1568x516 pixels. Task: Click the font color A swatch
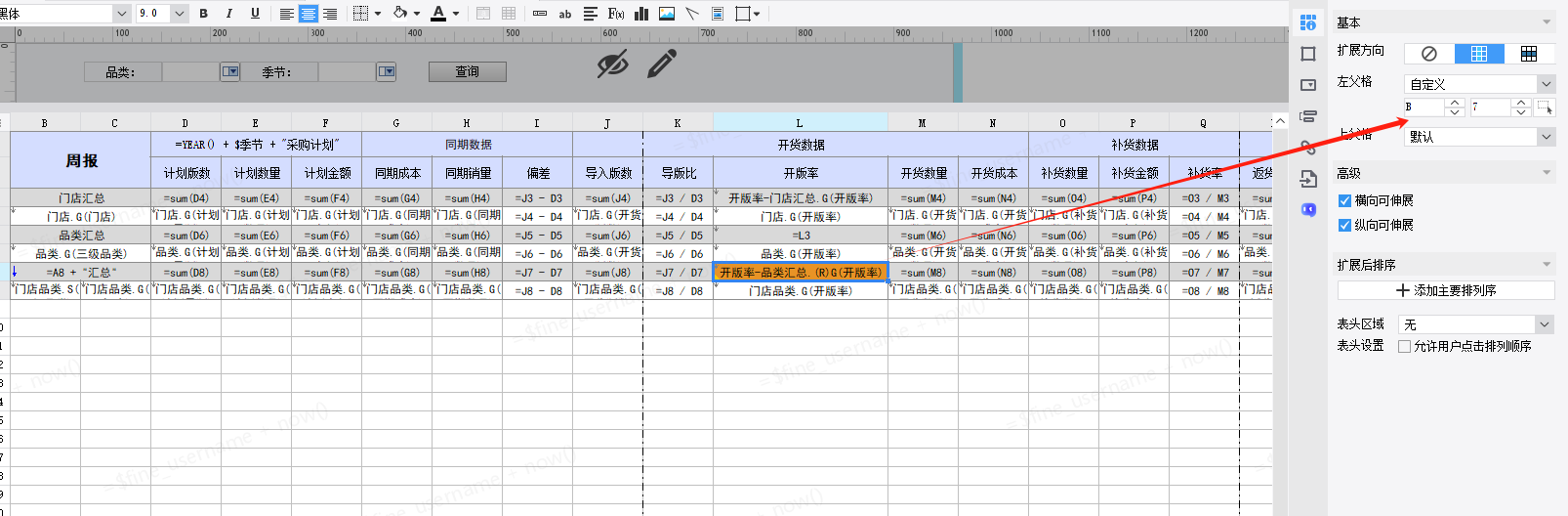(x=438, y=14)
